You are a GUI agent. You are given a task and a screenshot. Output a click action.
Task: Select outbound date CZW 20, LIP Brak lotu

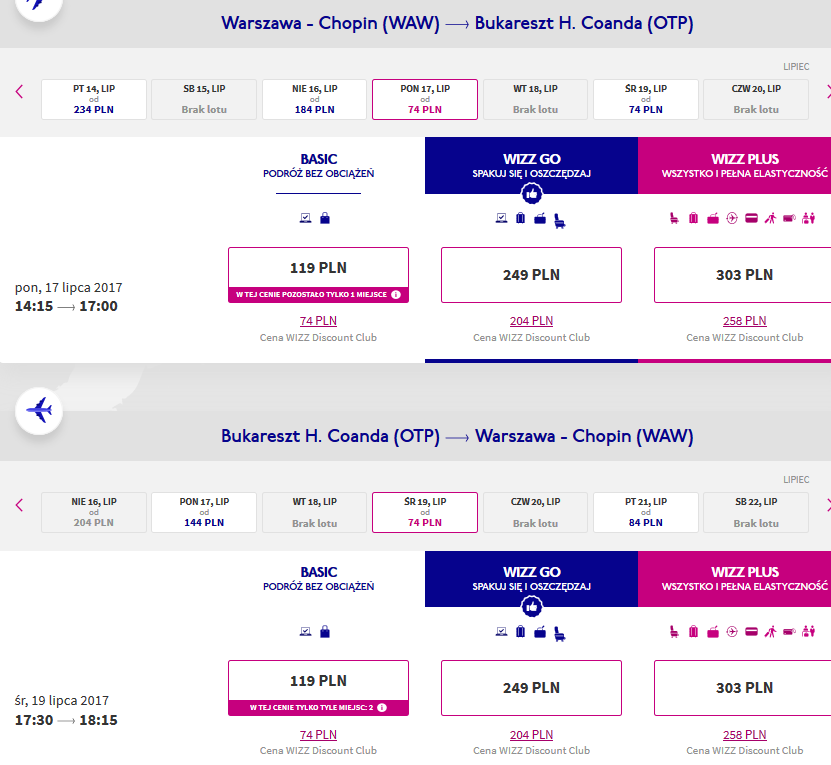756,99
